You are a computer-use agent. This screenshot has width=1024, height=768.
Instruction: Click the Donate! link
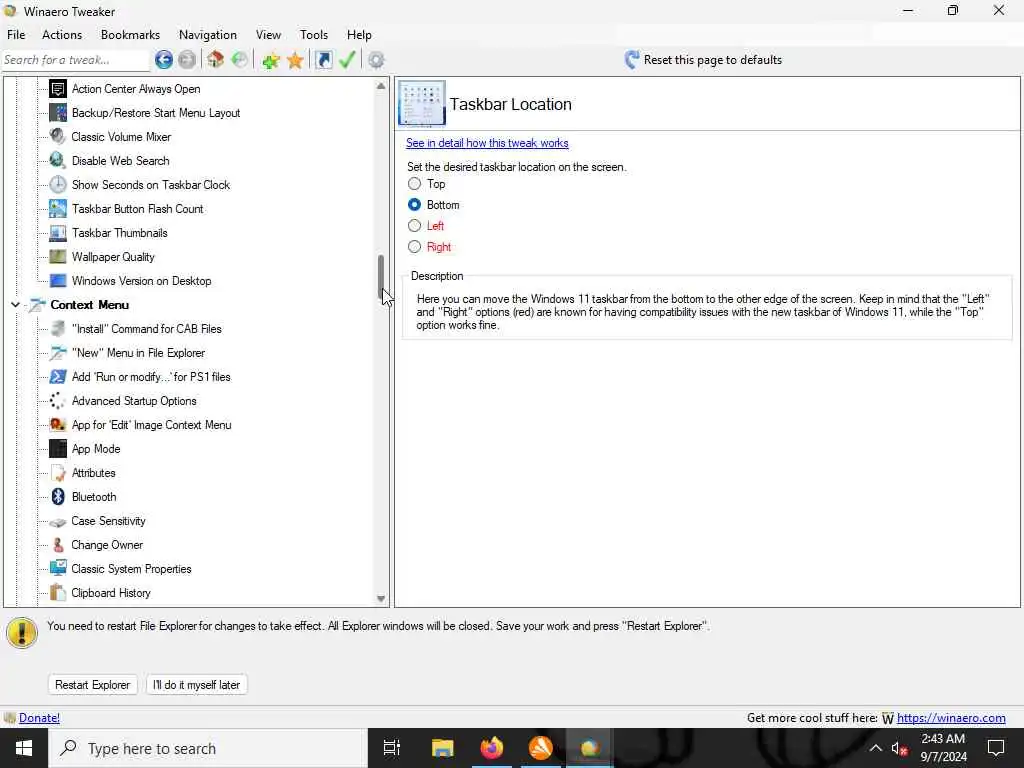coord(39,718)
